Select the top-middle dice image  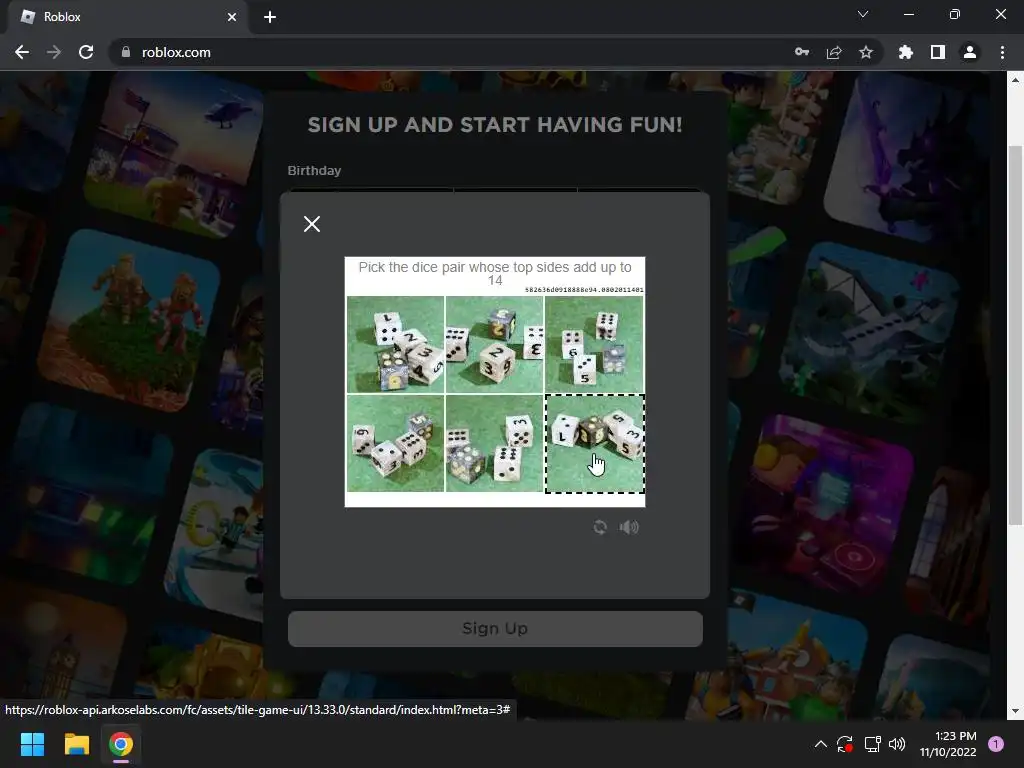click(x=494, y=344)
